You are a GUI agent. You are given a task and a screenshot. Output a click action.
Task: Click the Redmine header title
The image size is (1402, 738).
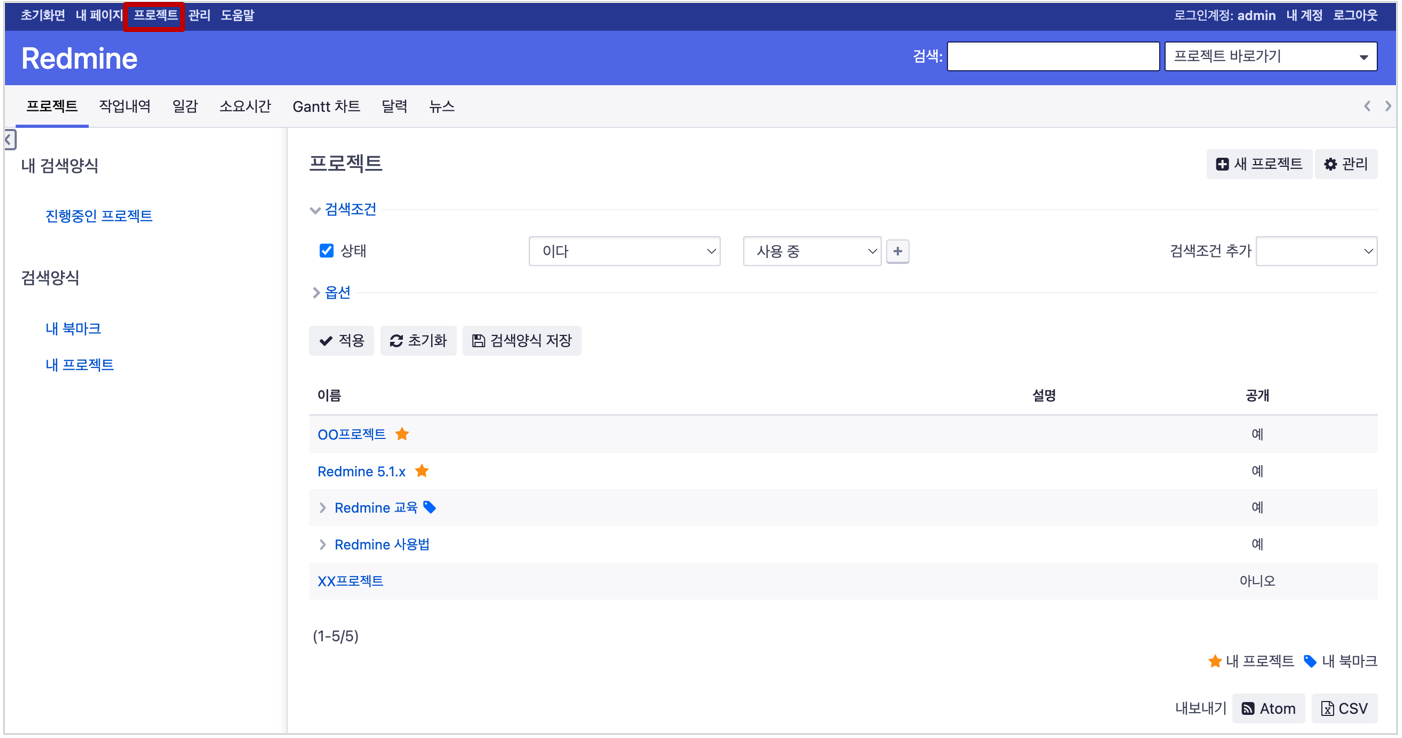(79, 58)
